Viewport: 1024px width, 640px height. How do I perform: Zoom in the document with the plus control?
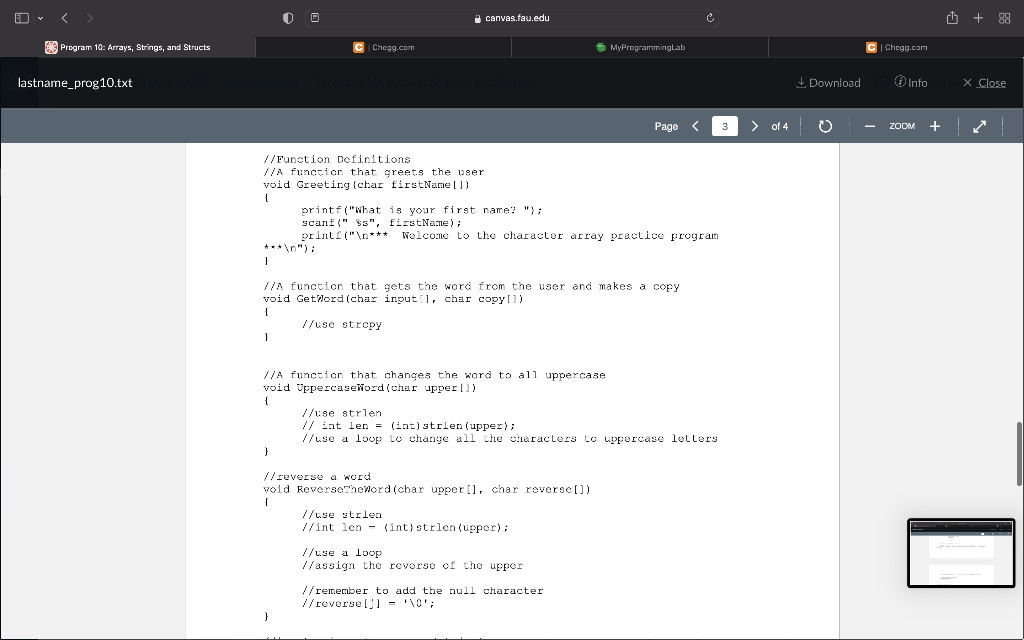point(934,126)
